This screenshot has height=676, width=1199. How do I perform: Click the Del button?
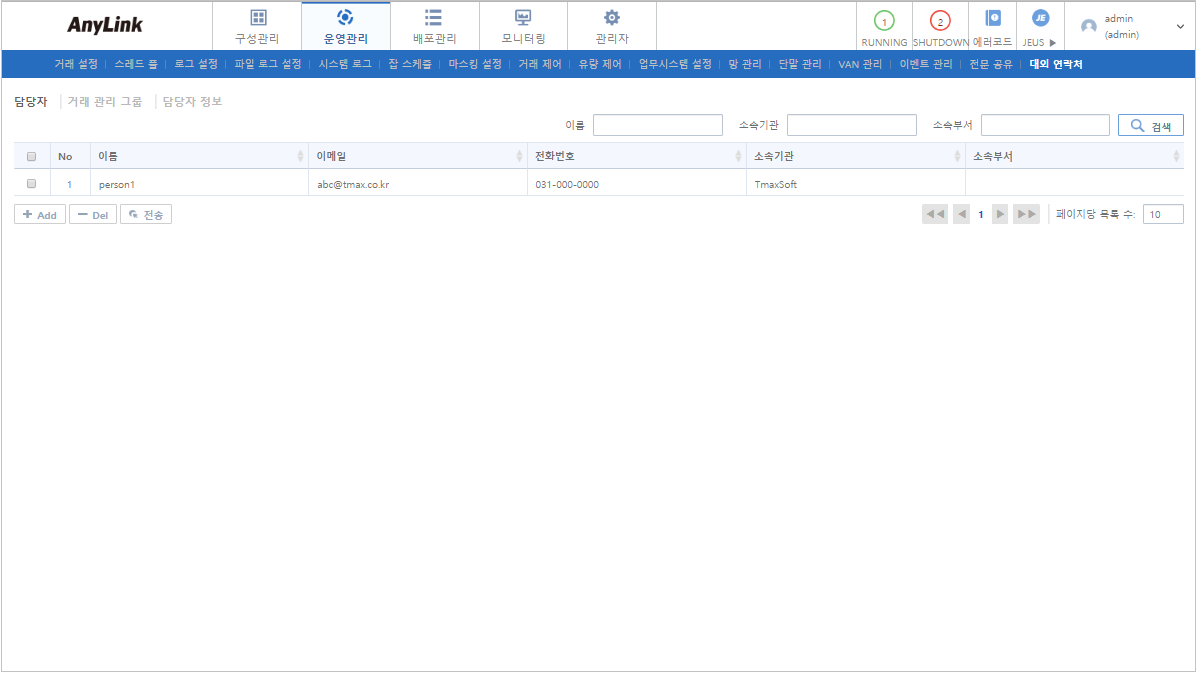tap(93, 215)
